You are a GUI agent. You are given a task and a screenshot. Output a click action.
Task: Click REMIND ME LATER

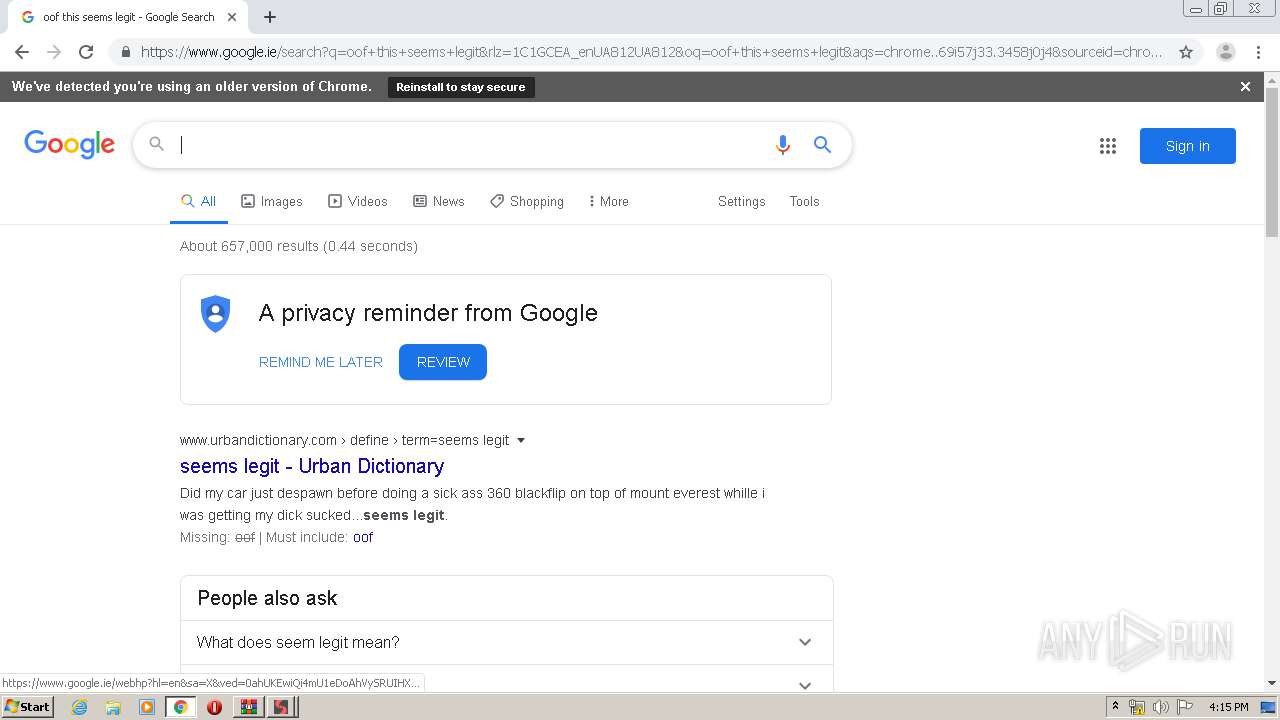click(321, 362)
